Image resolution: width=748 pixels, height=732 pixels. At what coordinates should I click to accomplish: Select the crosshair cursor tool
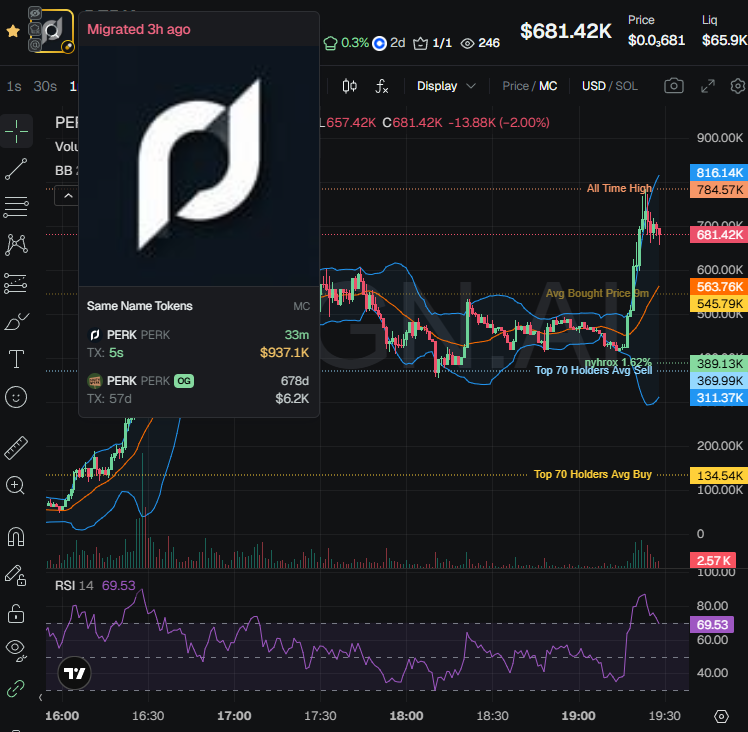pos(16,131)
